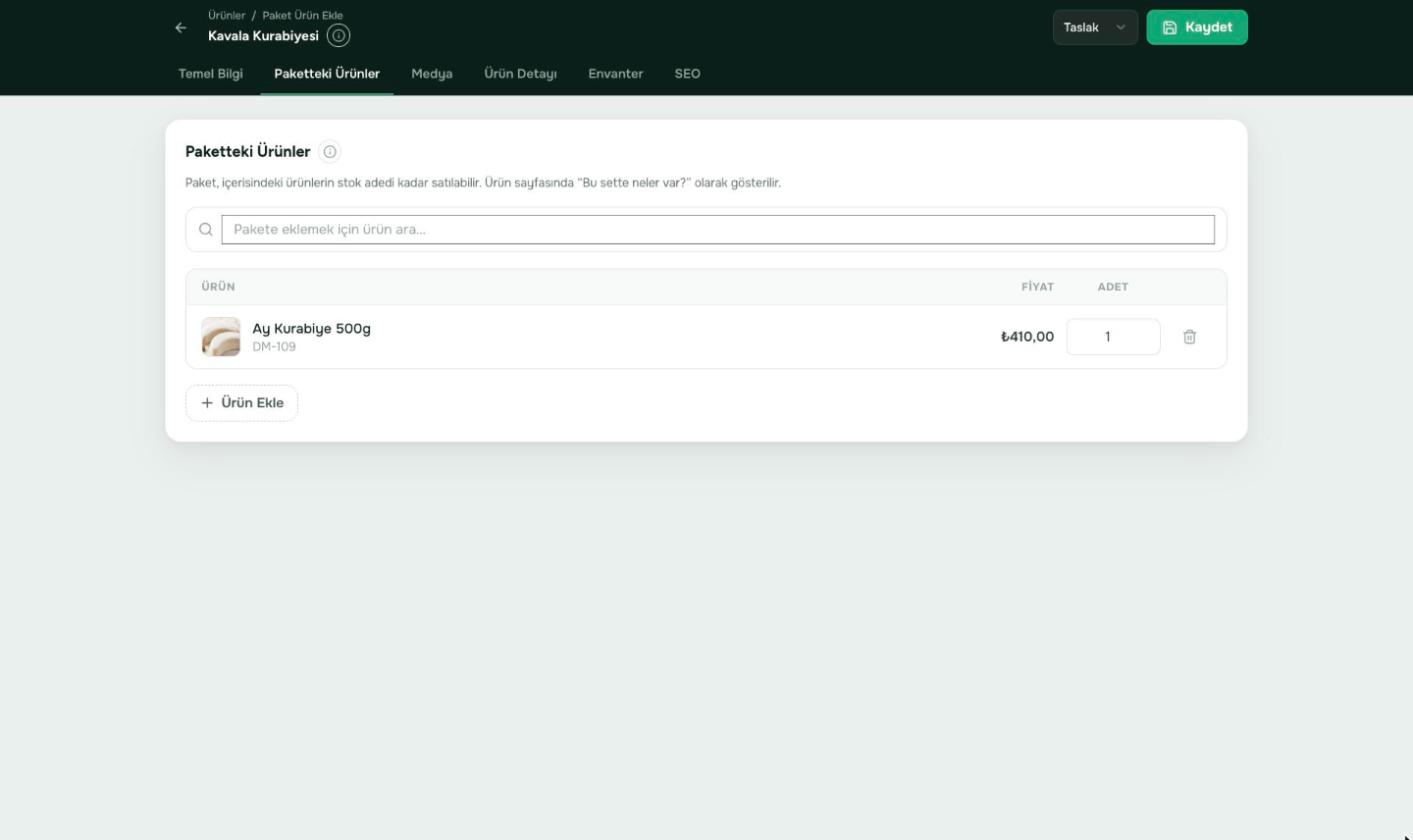Click the search magnifier icon
The width and height of the screenshot is (1413, 840).
click(205, 230)
